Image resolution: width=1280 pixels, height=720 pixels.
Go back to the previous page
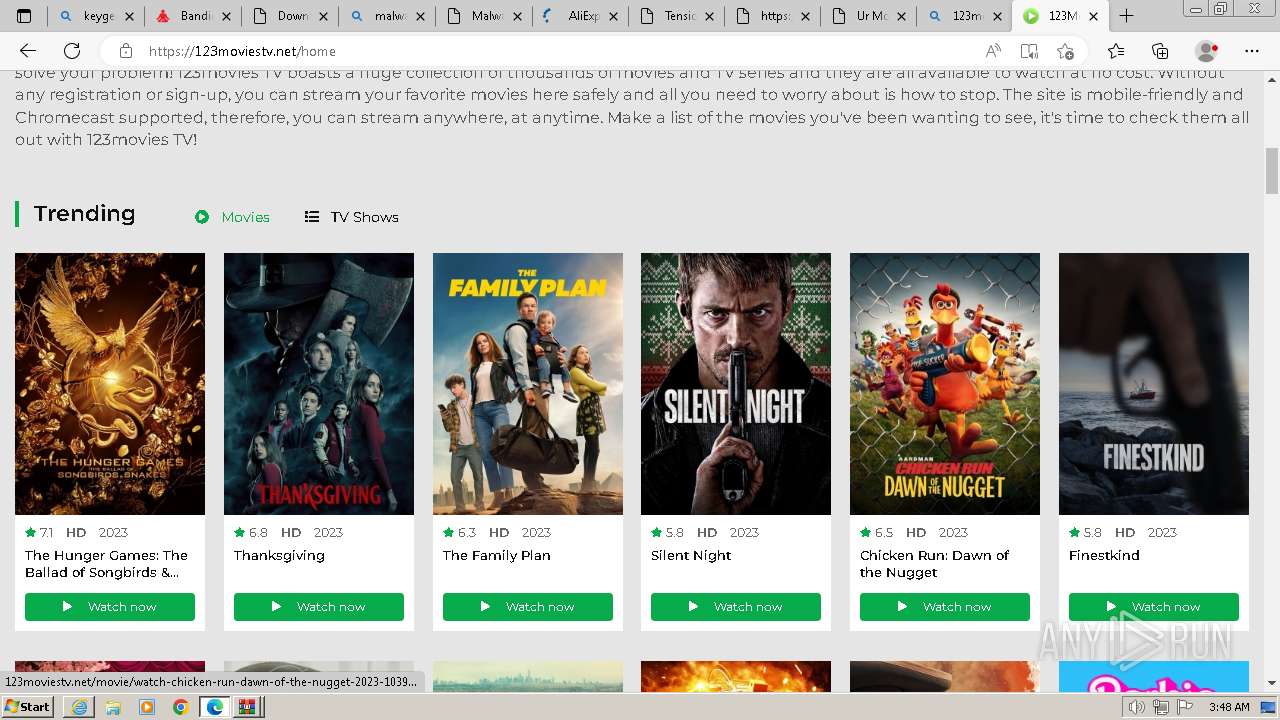point(27,51)
